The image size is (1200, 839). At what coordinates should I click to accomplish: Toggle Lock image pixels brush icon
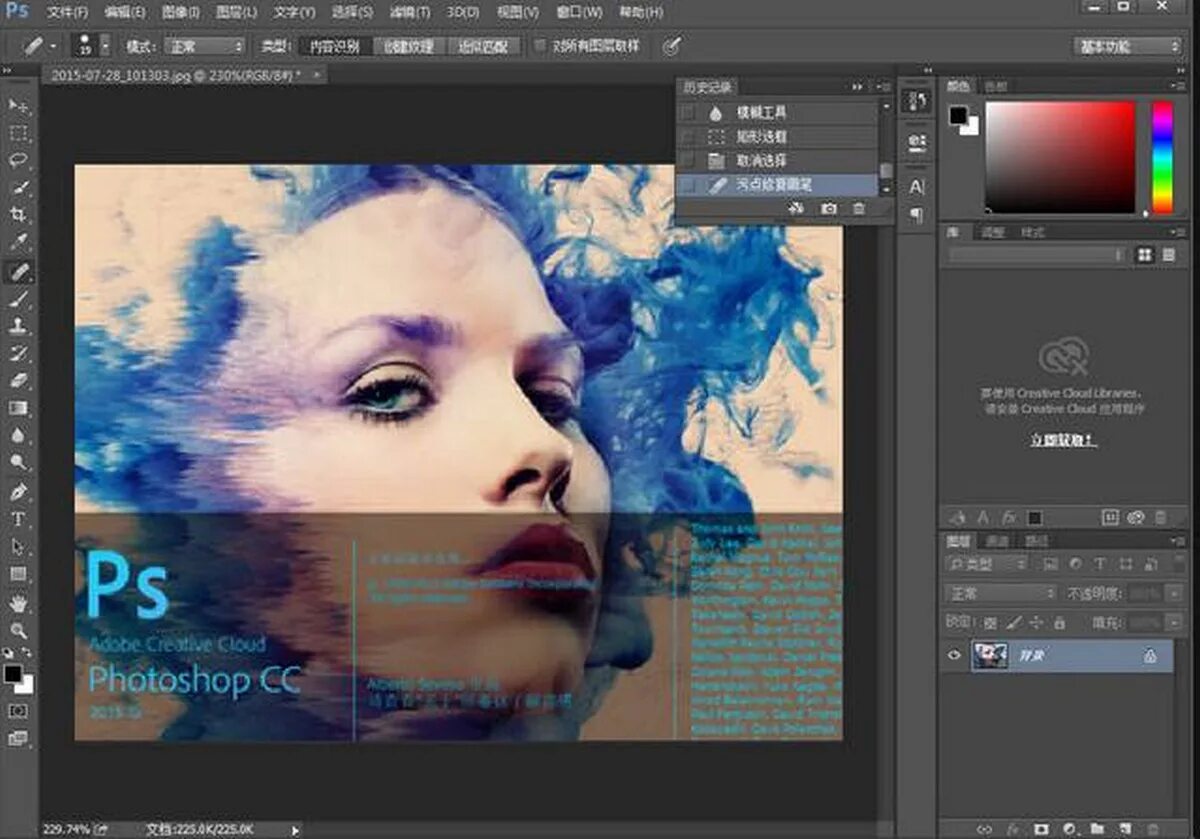tap(1014, 622)
